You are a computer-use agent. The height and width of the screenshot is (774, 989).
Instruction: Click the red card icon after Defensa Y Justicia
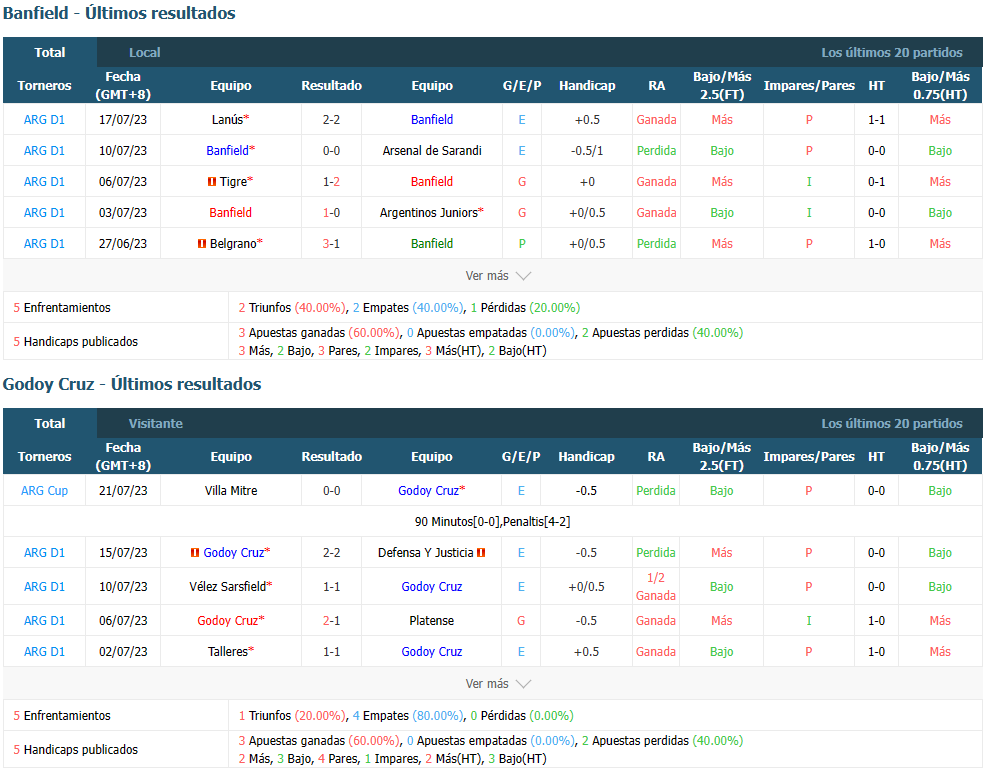click(x=481, y=553)
